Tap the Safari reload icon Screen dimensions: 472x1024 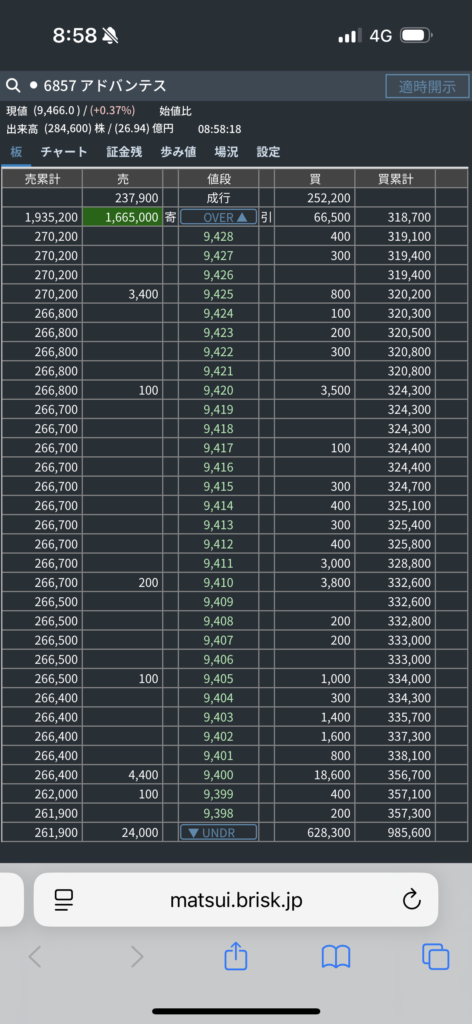[411, 900]
